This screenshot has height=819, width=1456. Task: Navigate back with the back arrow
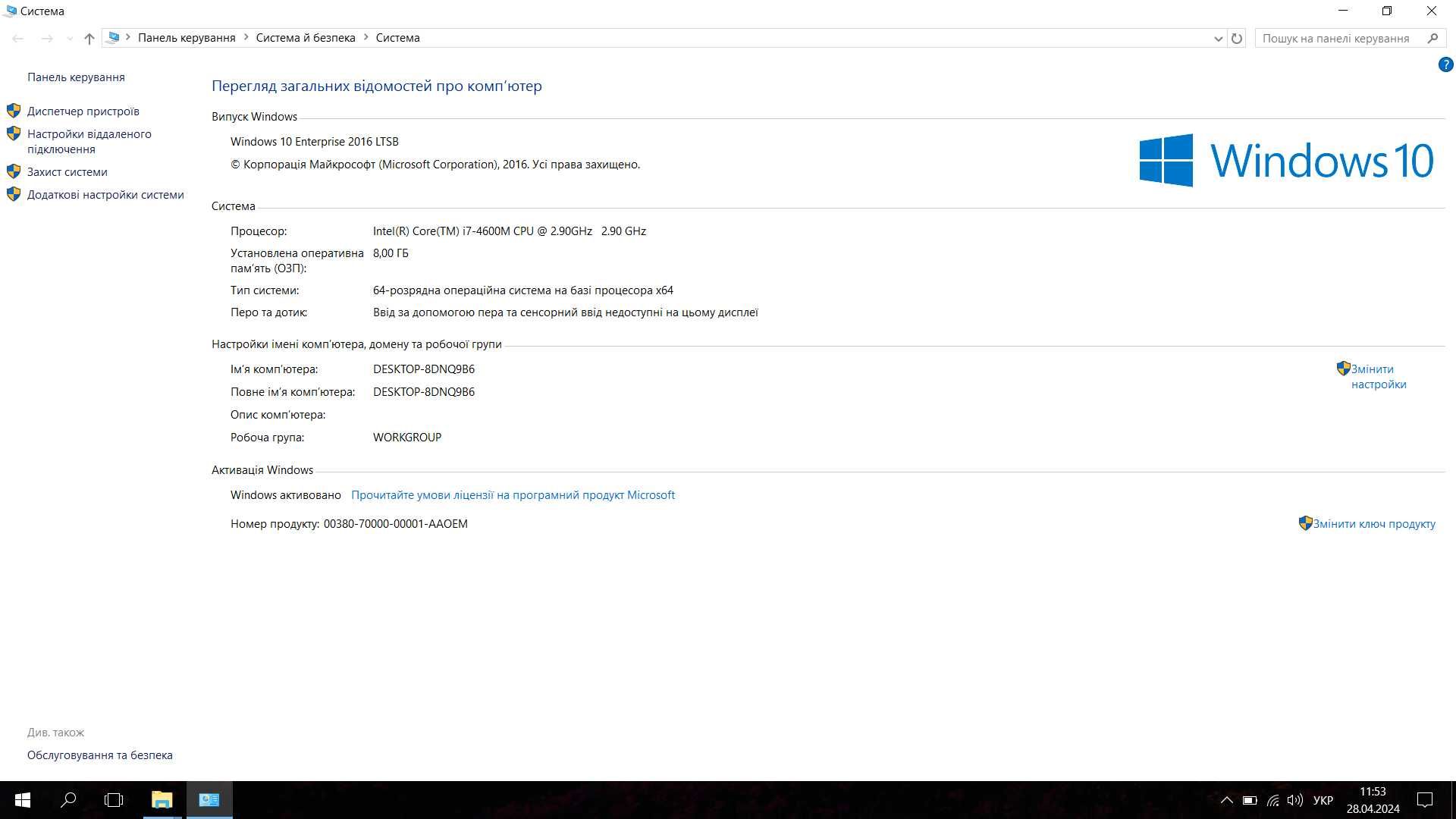pyautogui.click(x=18, y=38)
